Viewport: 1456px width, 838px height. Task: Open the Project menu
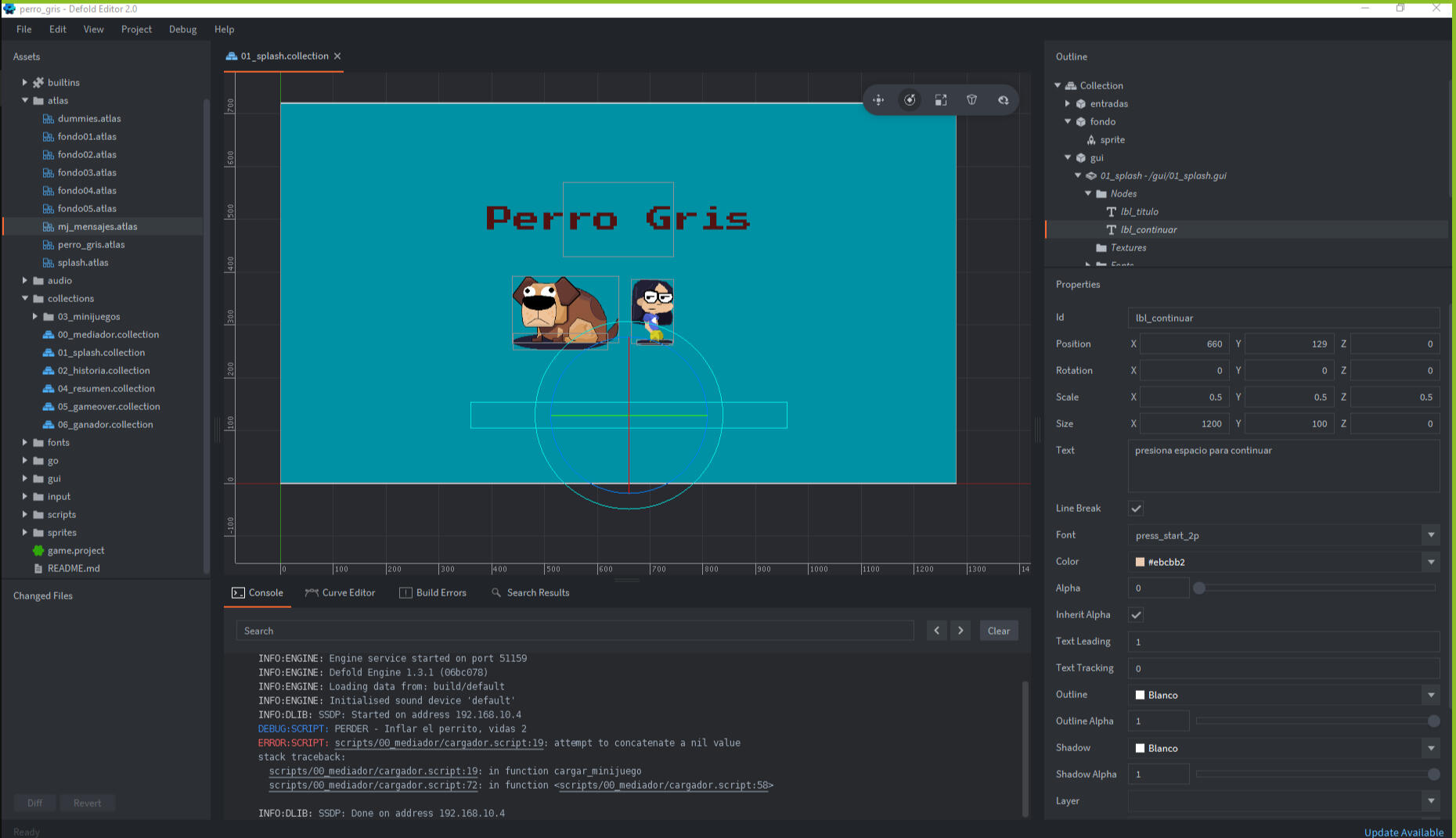(x=136, y=29)
